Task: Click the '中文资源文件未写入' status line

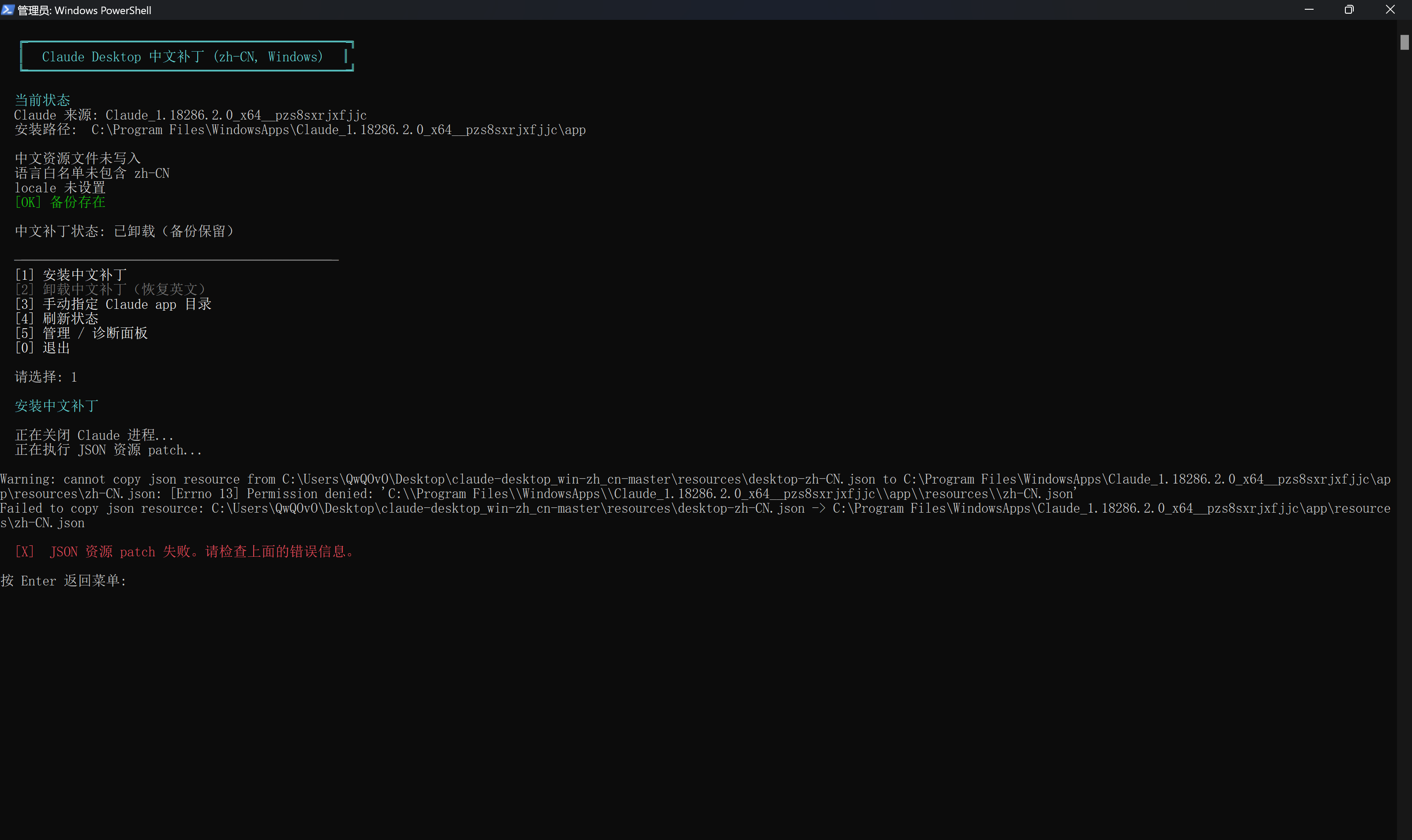Action: (78, 158)
